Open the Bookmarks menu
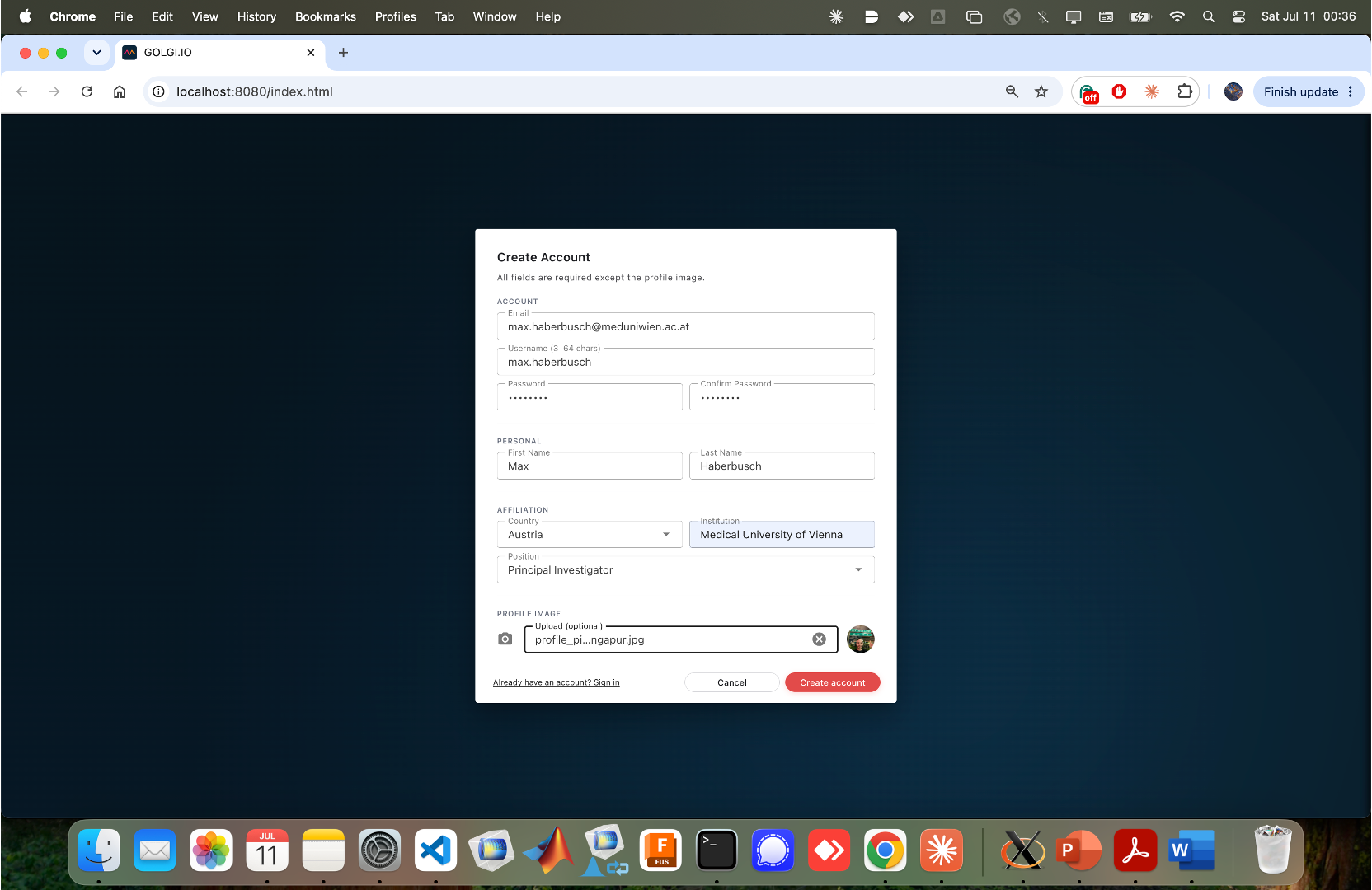1372x890 pixels. point(326,16)
